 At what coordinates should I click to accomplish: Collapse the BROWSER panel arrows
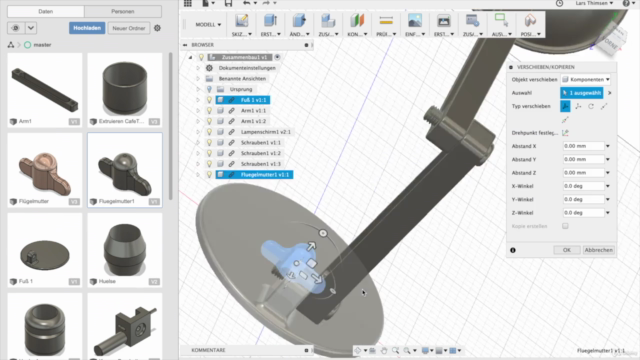click(x=185, y=45)
